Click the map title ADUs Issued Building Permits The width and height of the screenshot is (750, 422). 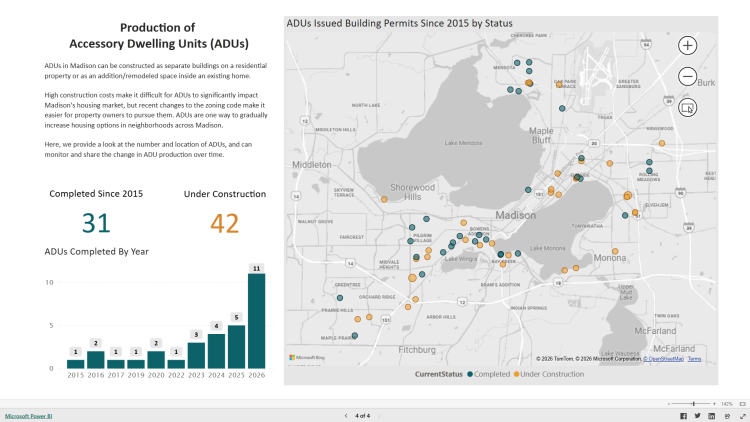[399, 23]
